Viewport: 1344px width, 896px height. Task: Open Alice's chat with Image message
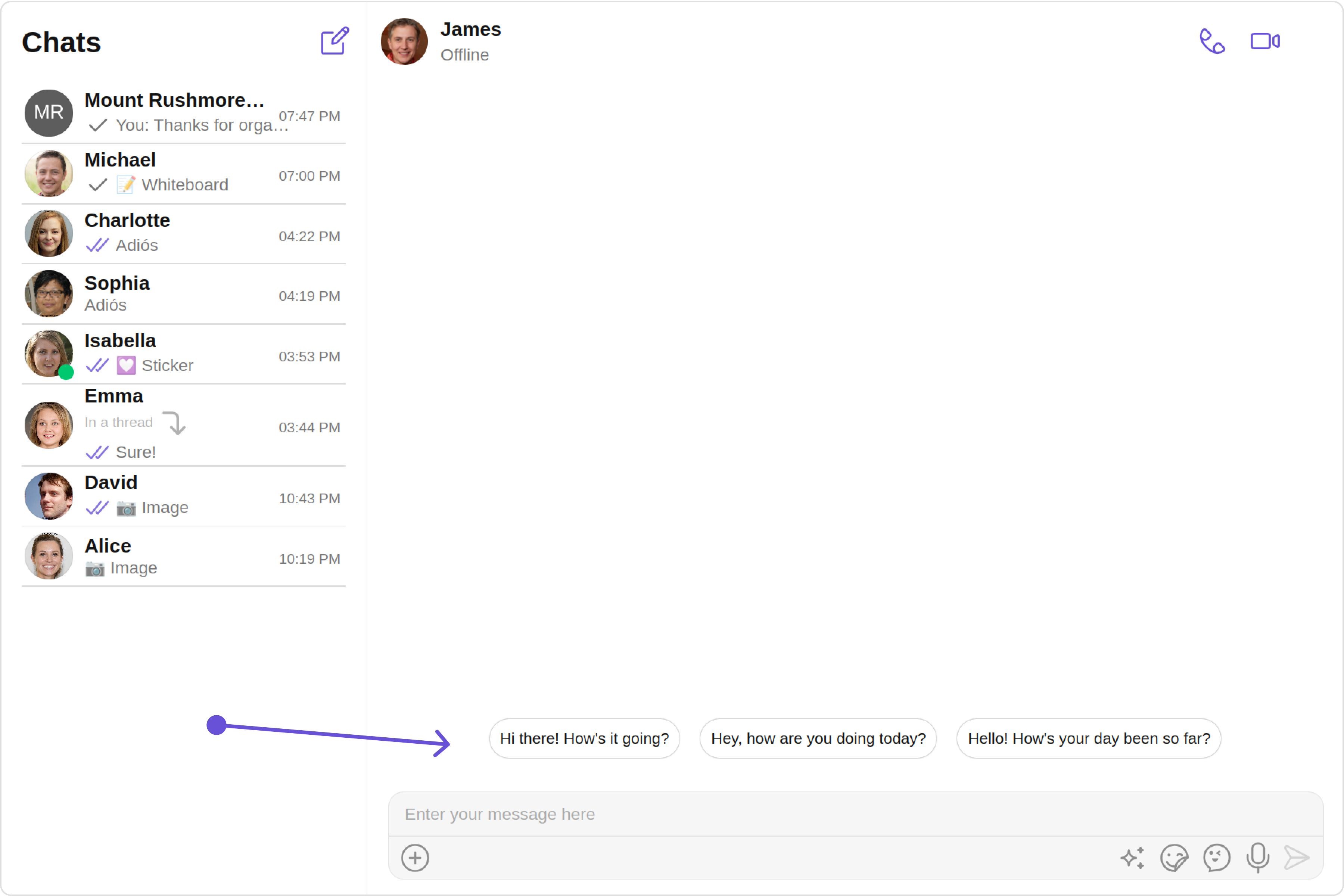click(183, 557)
